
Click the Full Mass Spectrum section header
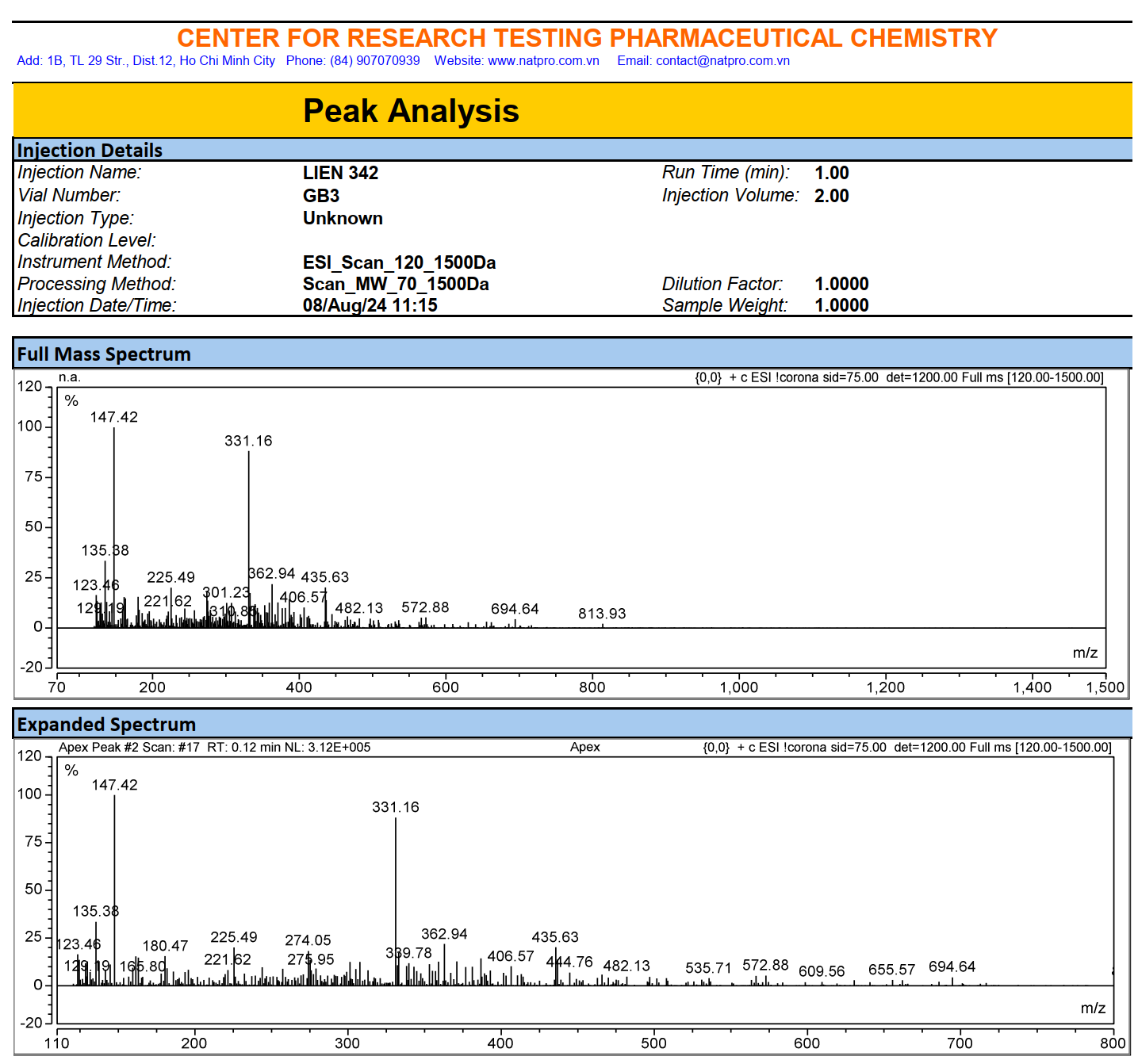coord(104,354)
